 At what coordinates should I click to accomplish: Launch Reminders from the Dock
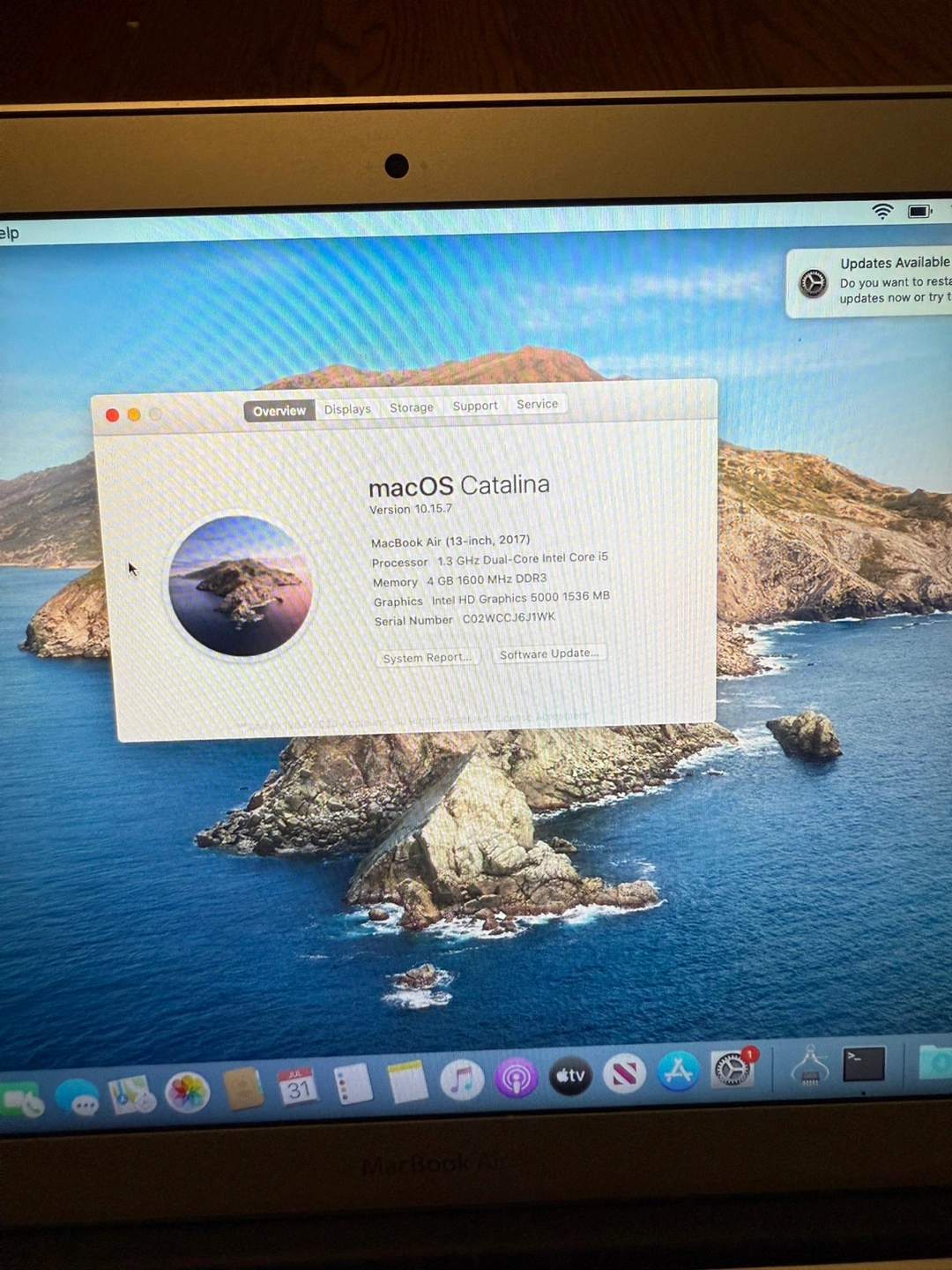[353, 1084]
